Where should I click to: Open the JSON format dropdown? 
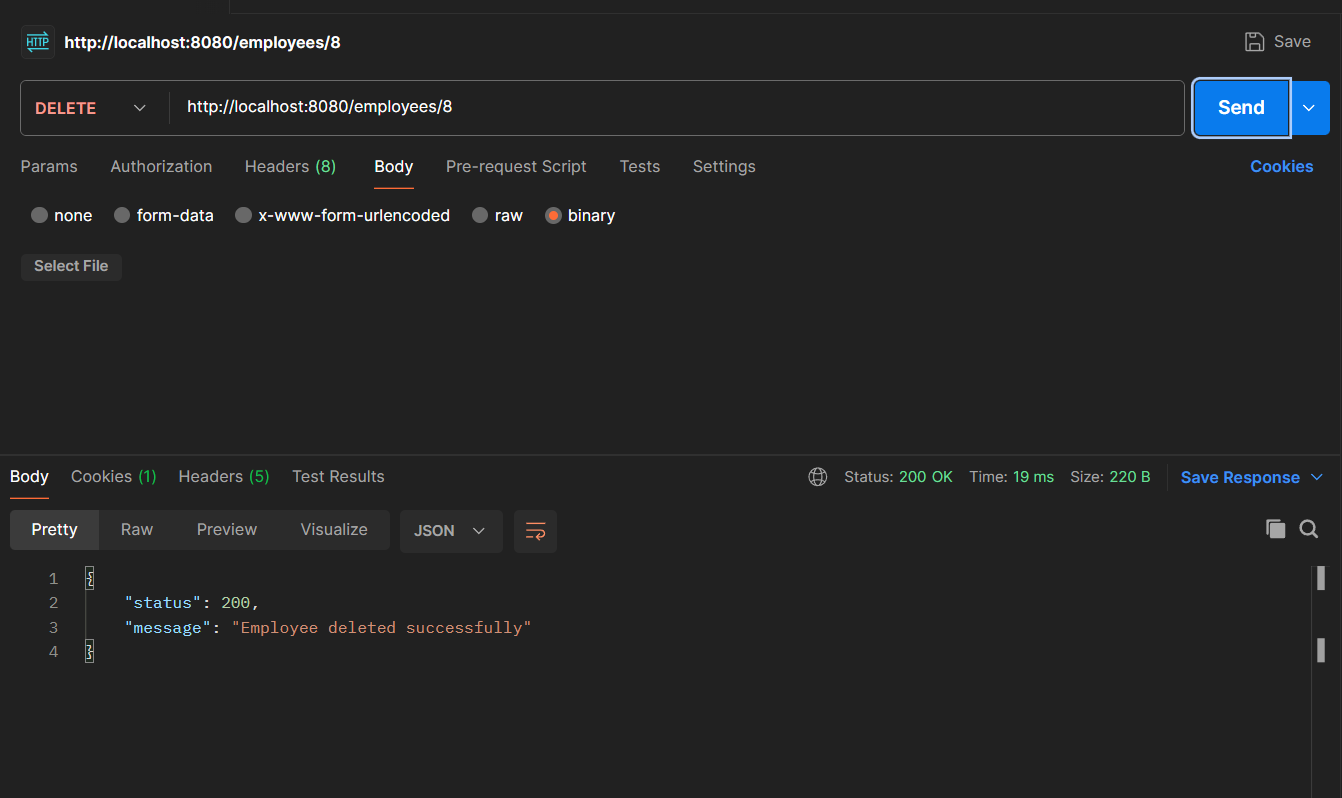click(451, 531)
